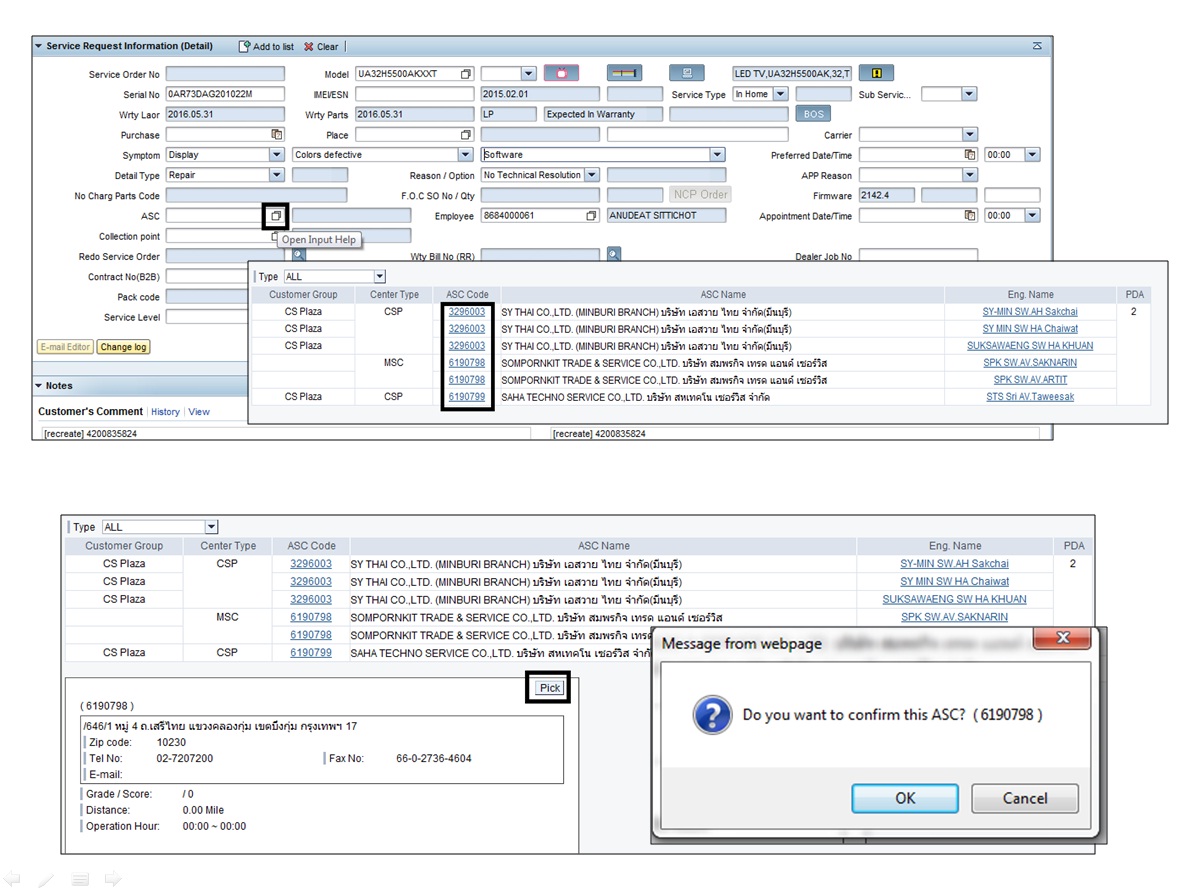Image resolution: width=1189 pixels, height=891 pixels.
Task: Open the Service Type In Home dropdown
Action: coord(780,94)
